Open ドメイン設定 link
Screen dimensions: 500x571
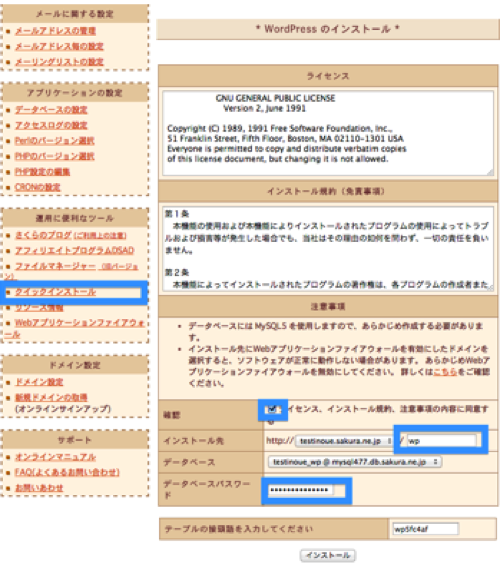point(39,382)
